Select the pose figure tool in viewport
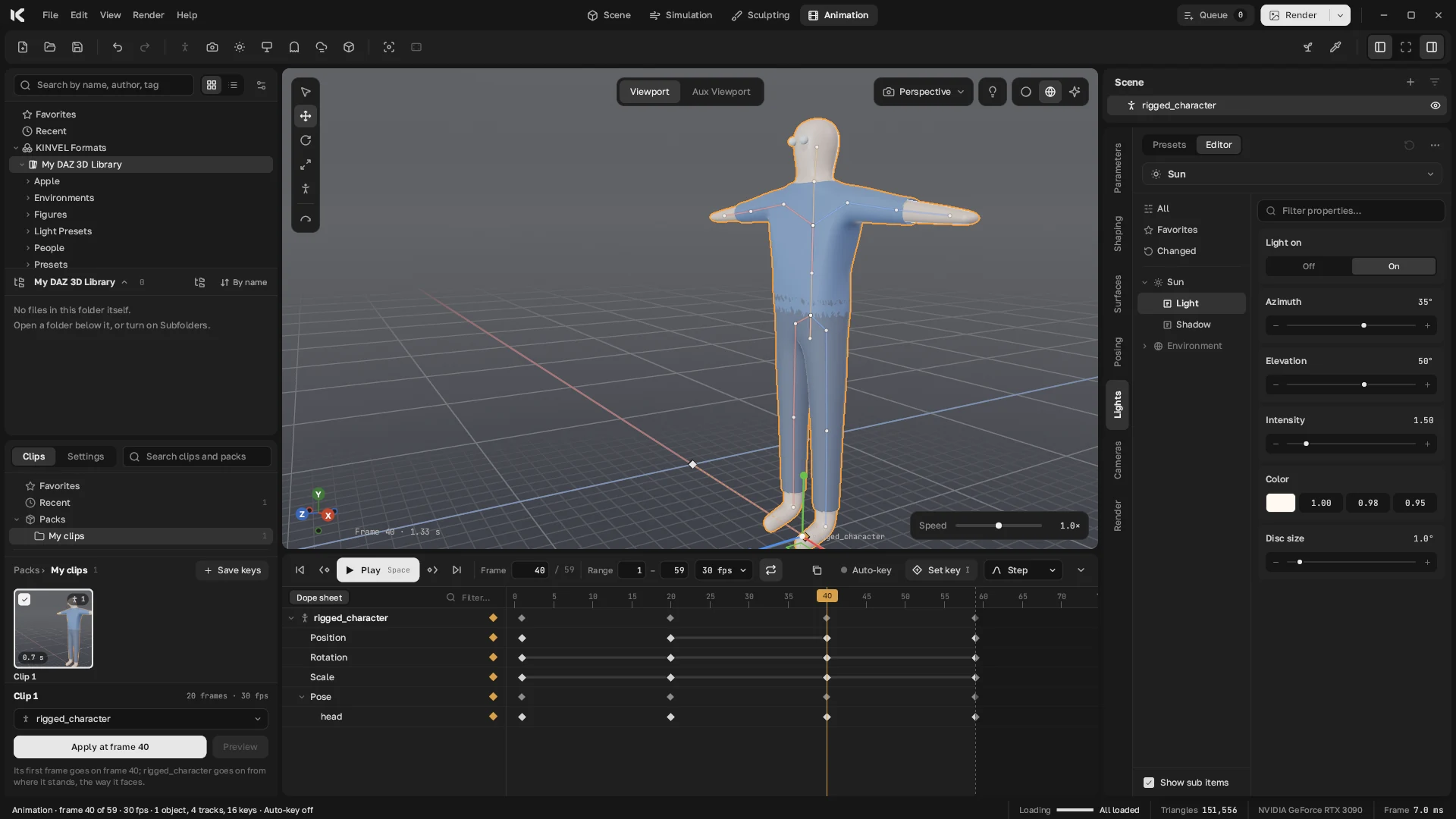This screenshot has width=1456, height=819. pyautogui.click(x=306, y=189)
